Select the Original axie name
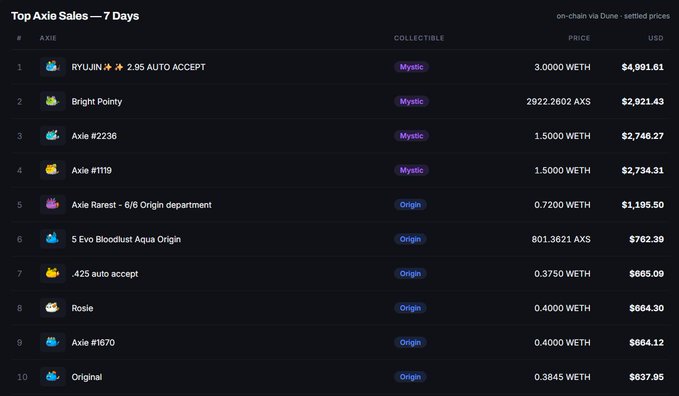 (x=87, y=377)
